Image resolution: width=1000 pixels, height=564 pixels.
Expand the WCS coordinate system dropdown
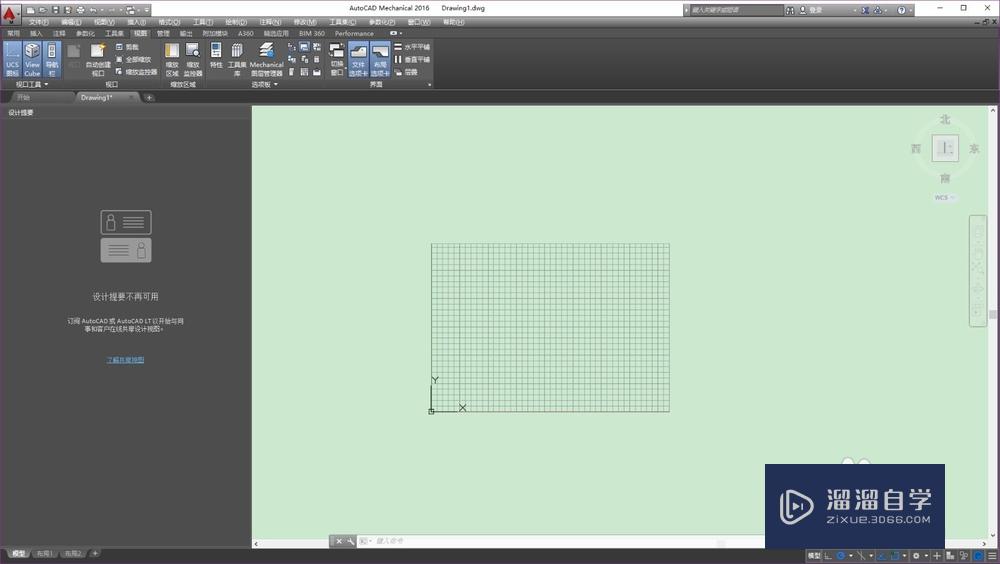945,198
